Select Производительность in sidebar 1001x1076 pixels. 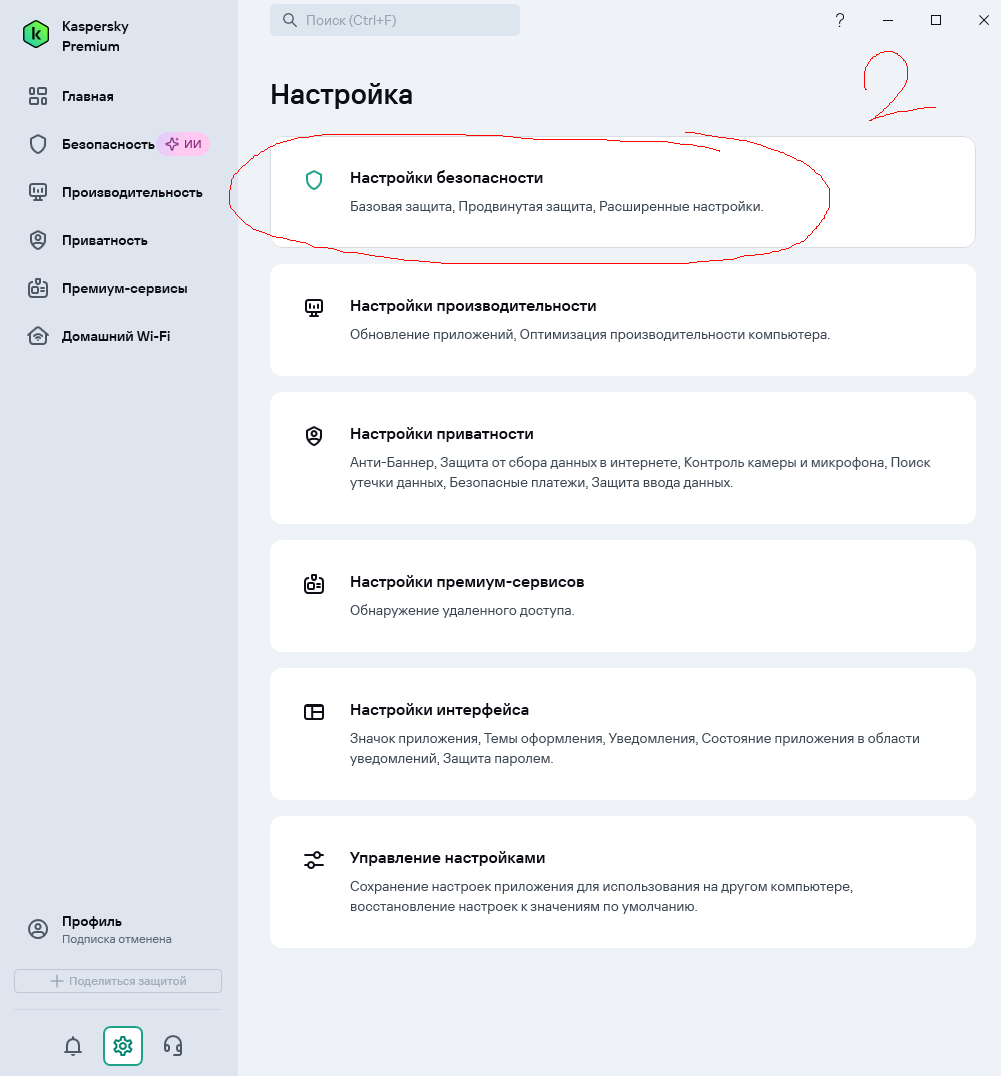(x=131, y=192)
